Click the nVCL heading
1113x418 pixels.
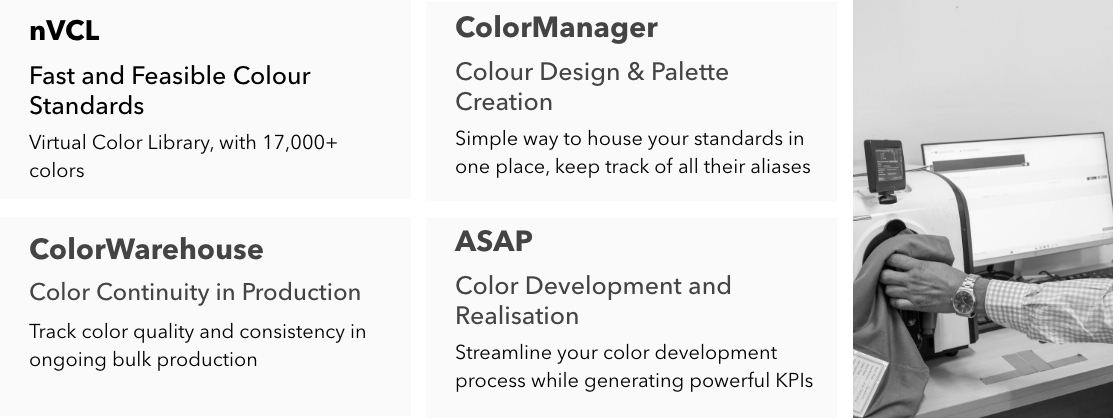64,32
